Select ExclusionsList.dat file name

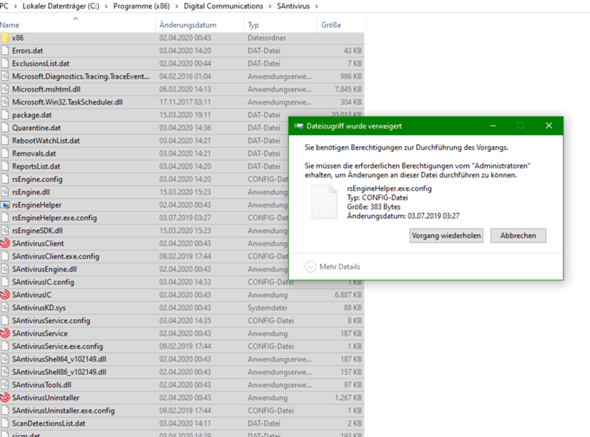(41, 63)
